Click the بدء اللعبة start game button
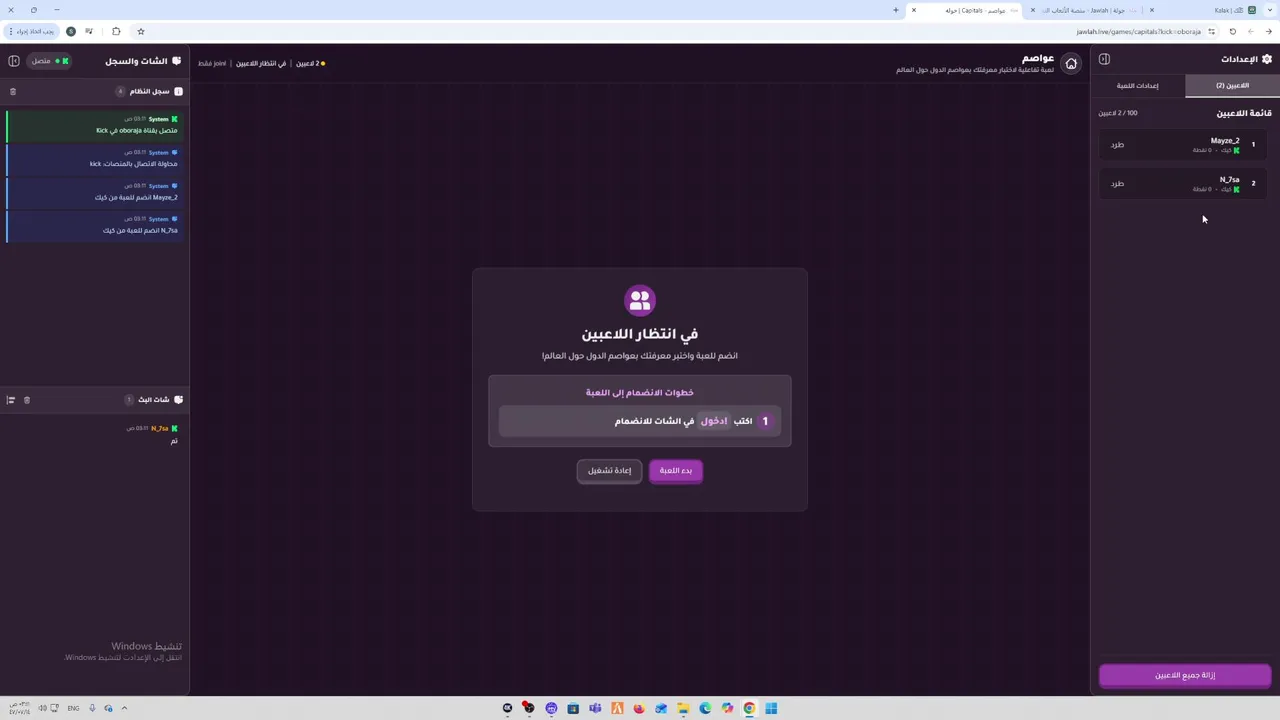This screenshot has height=720, width=1280. tap(676, 471)
